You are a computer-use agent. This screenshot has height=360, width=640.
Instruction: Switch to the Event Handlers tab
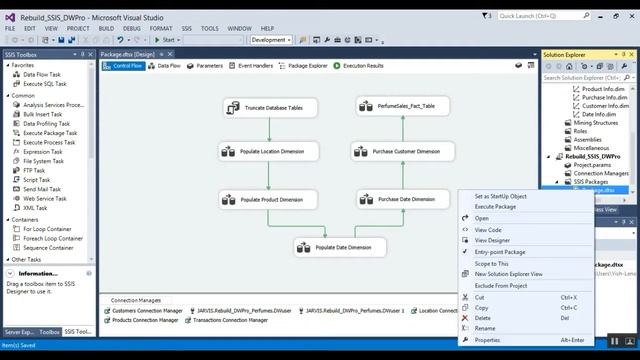pos(251,66)
